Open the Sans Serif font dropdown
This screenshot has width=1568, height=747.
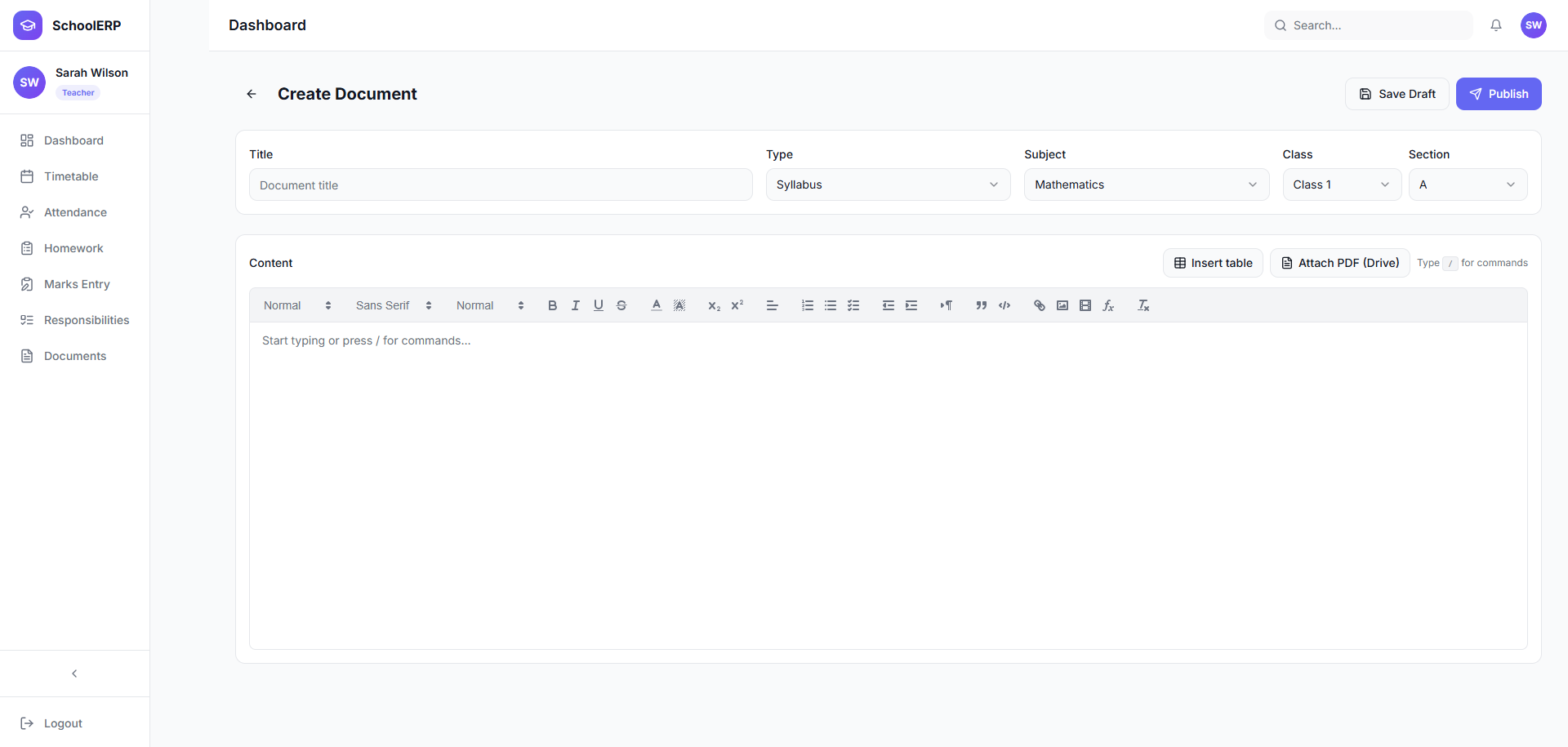[x=394, y=305]
